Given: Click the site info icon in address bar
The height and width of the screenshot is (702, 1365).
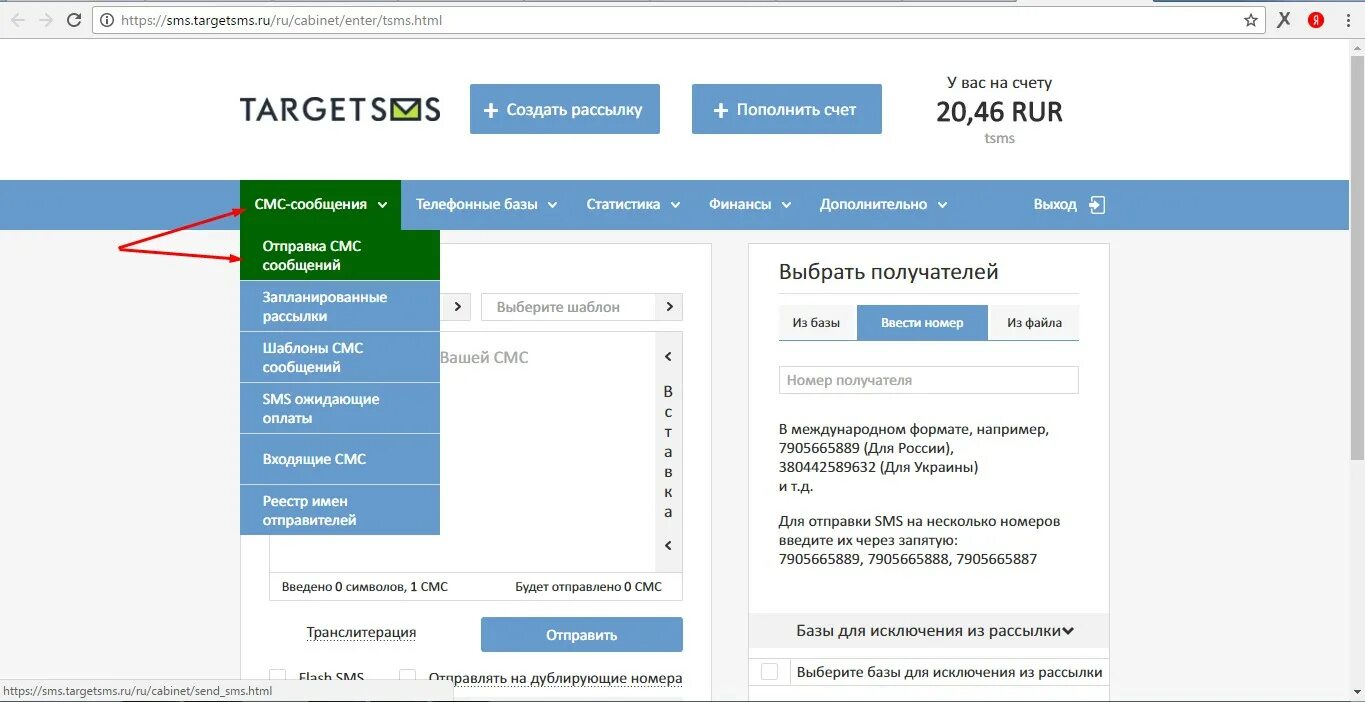Looking at the screenshot, I should coord(107,20).
